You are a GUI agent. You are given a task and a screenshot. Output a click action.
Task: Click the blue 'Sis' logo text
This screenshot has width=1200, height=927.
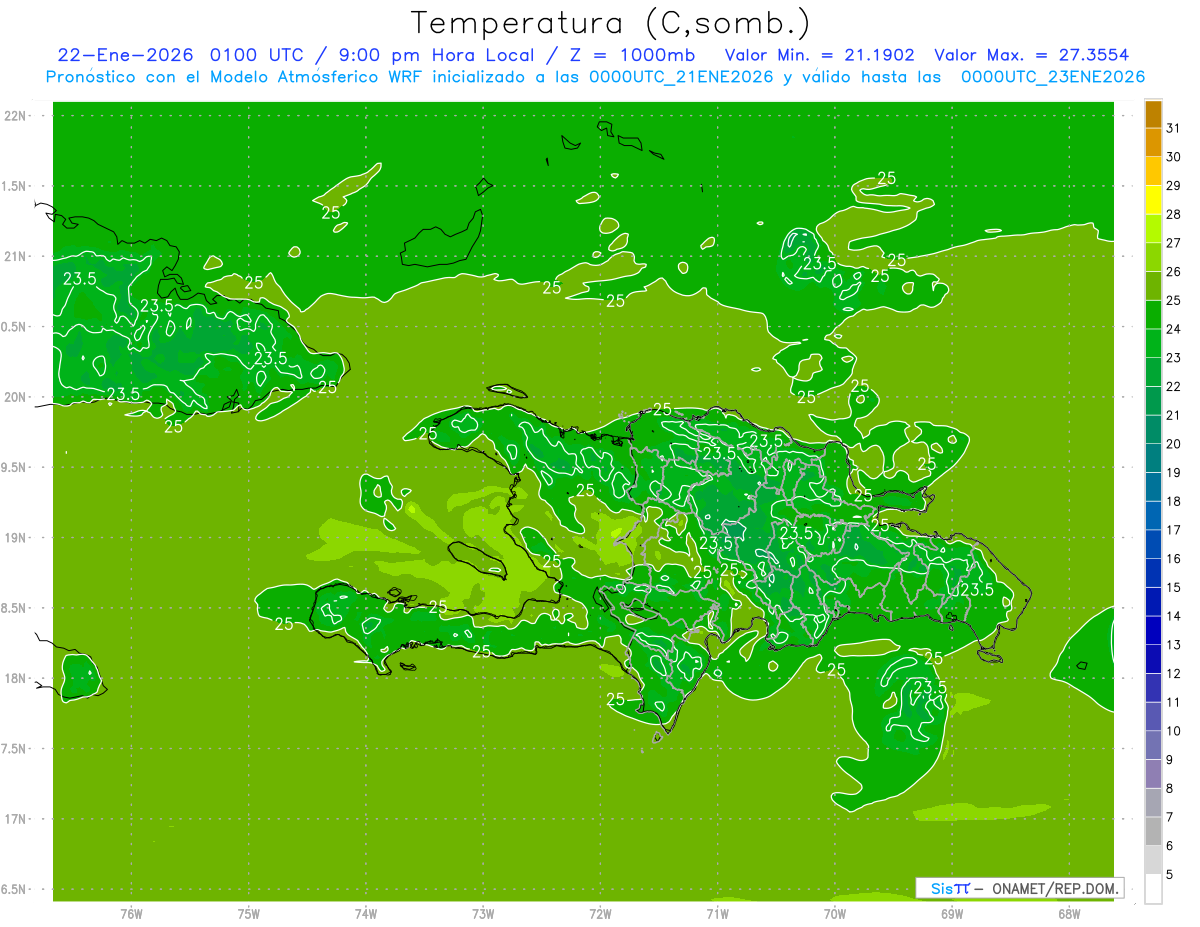pos(941,888)
